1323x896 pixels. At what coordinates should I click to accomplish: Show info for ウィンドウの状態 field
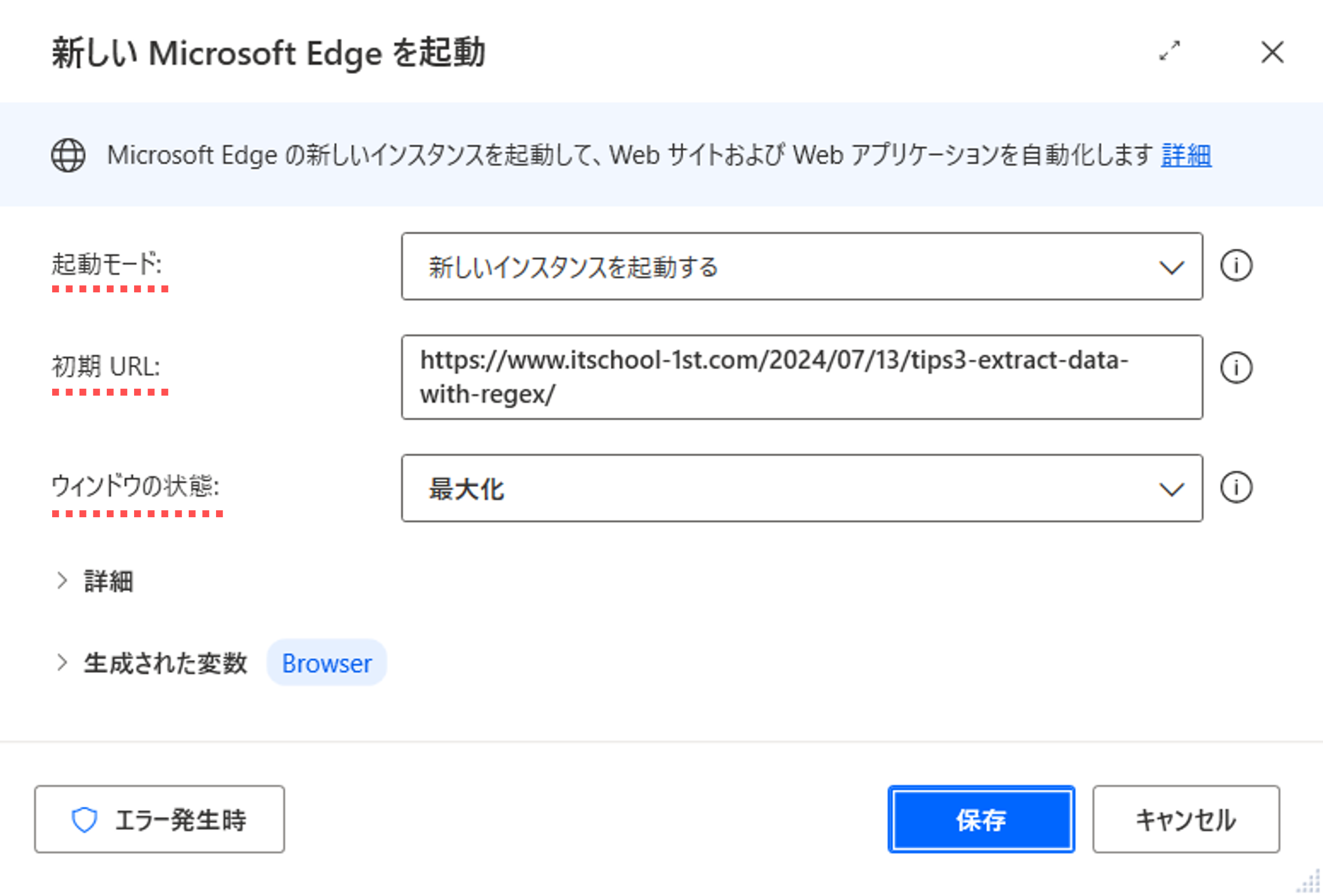tap(1236, 487)
